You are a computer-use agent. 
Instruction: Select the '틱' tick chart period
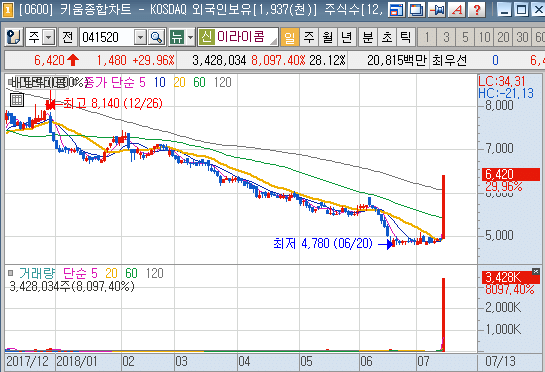pyautogui.click(x=406, y=37)
